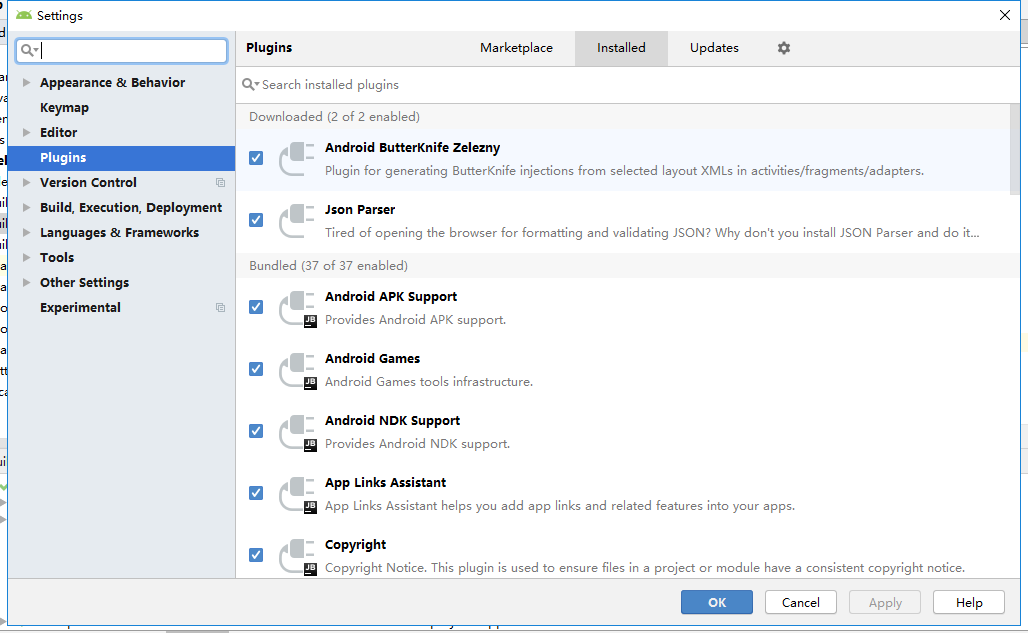Click the Android Games plugin icon
Screen dimensions: 1028x633
(x=298, y=372)
